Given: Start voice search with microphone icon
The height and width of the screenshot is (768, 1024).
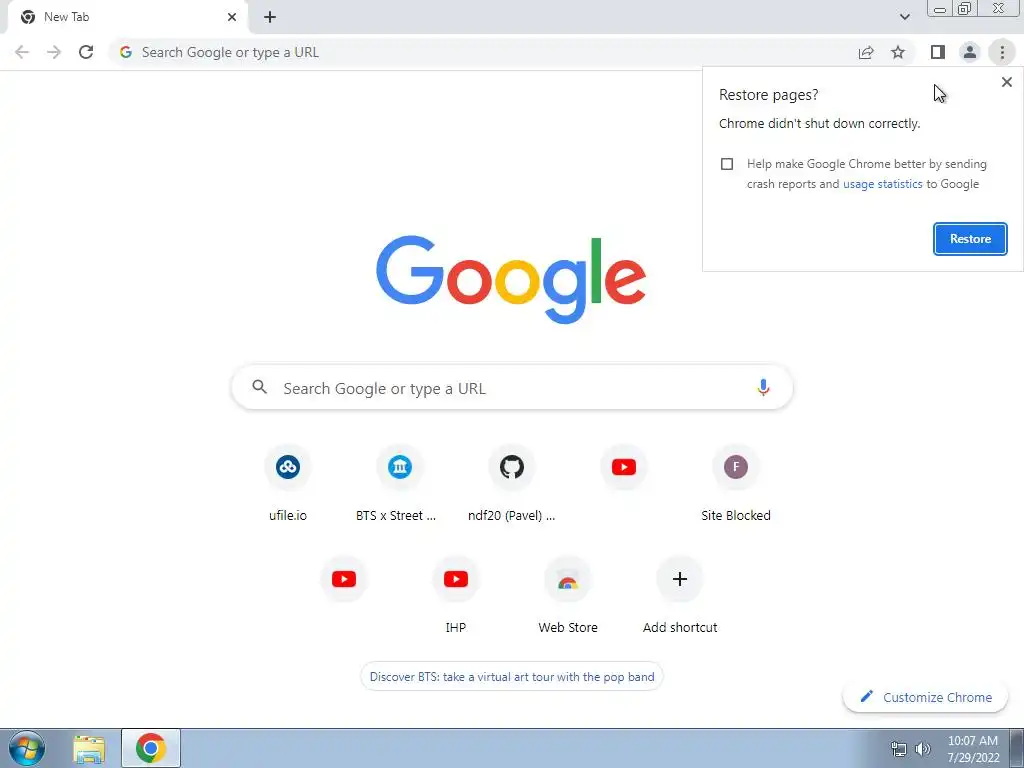Looking at the screenshot, I should tap(763, 387).
